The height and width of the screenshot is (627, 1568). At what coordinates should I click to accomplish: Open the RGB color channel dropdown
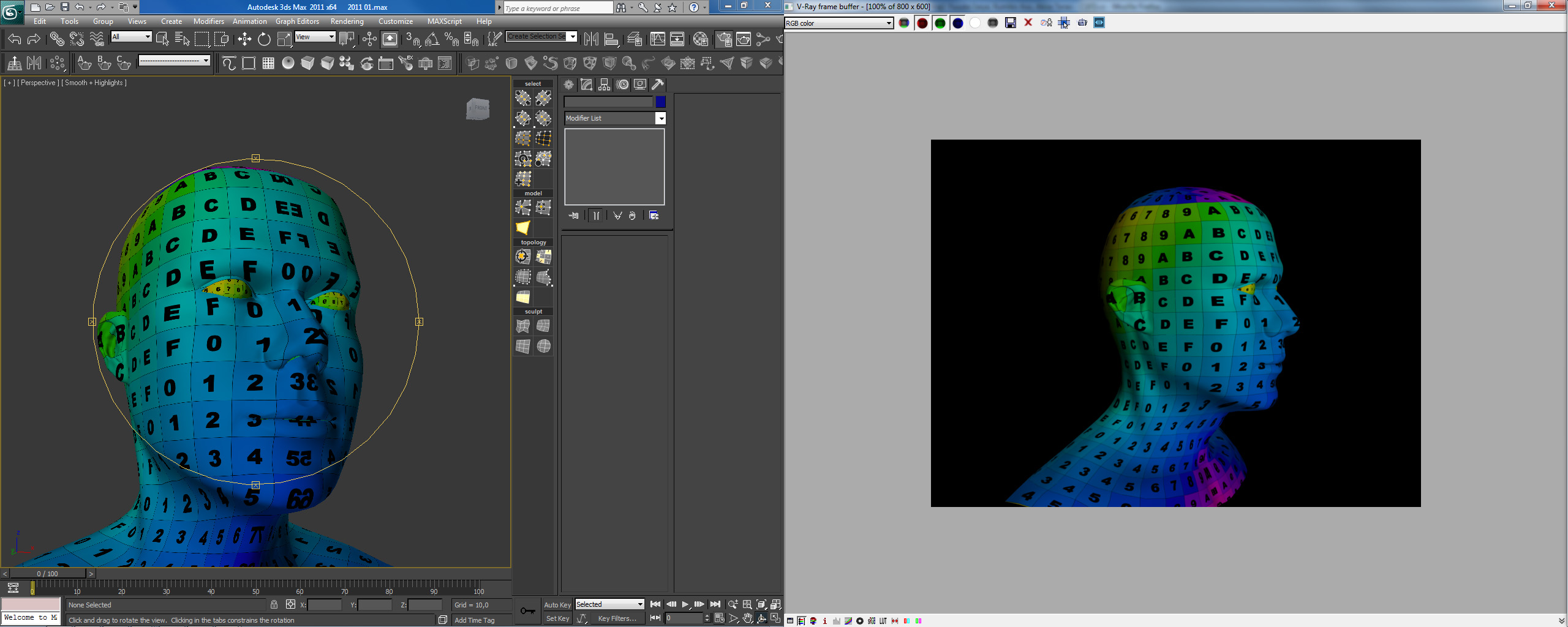pyautogui.click(x=839, y=23)
